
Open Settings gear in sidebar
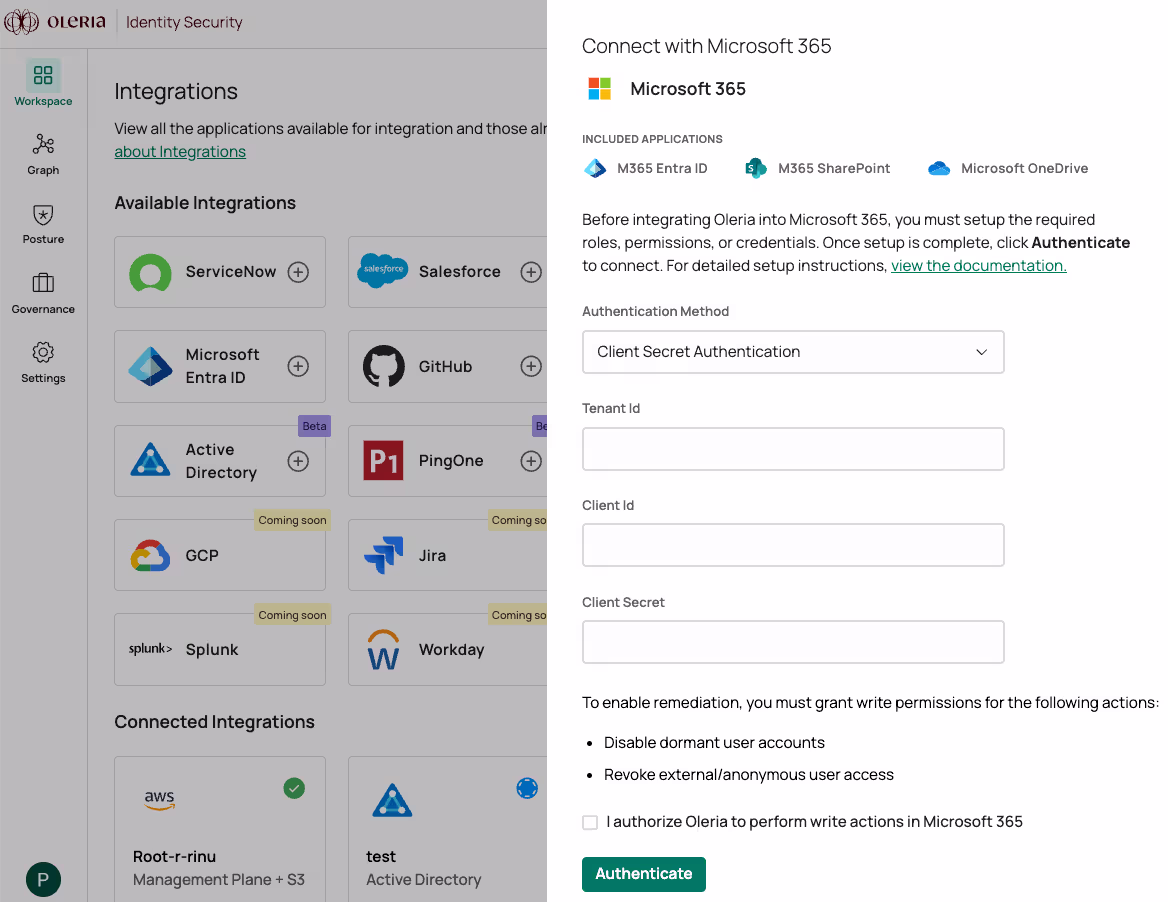pos(43,352)
